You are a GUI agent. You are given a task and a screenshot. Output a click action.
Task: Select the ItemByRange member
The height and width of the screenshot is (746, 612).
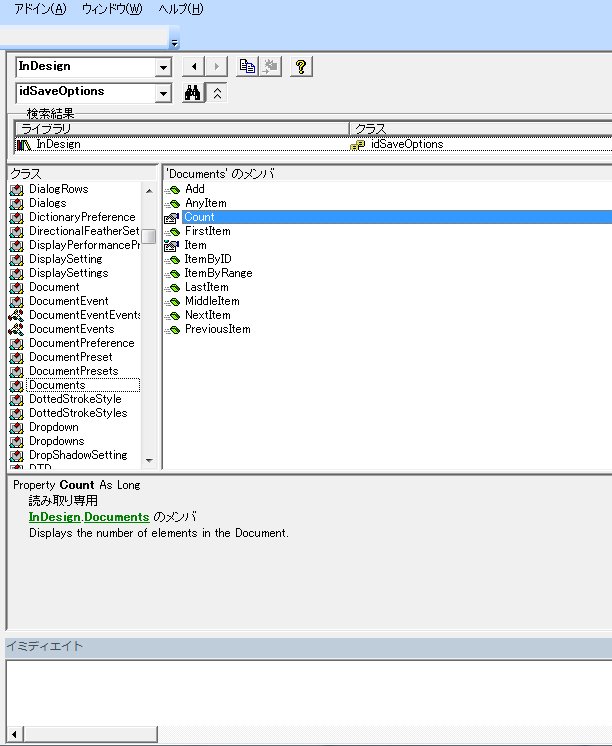218,273
